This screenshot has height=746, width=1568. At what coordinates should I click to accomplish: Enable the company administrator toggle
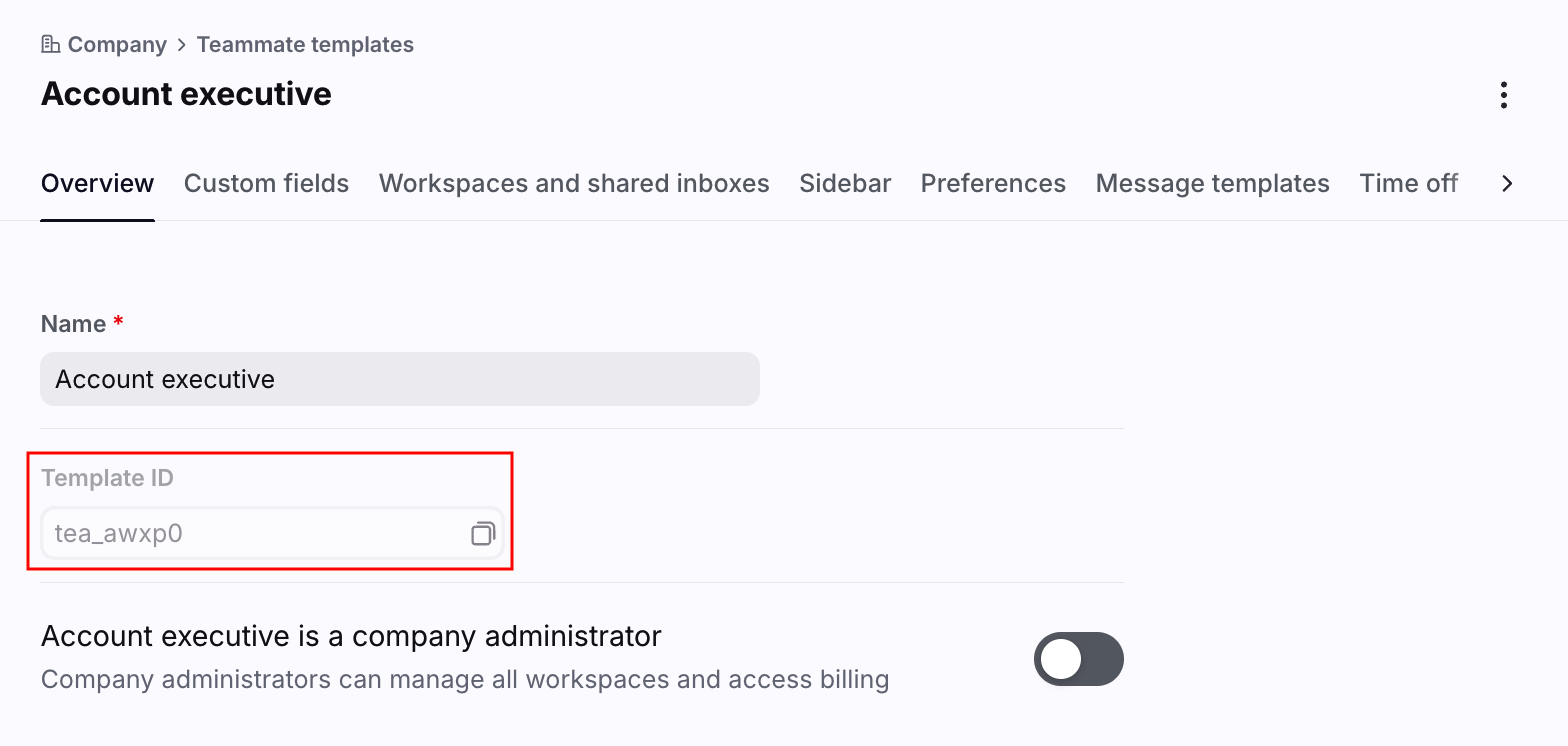1078,659
